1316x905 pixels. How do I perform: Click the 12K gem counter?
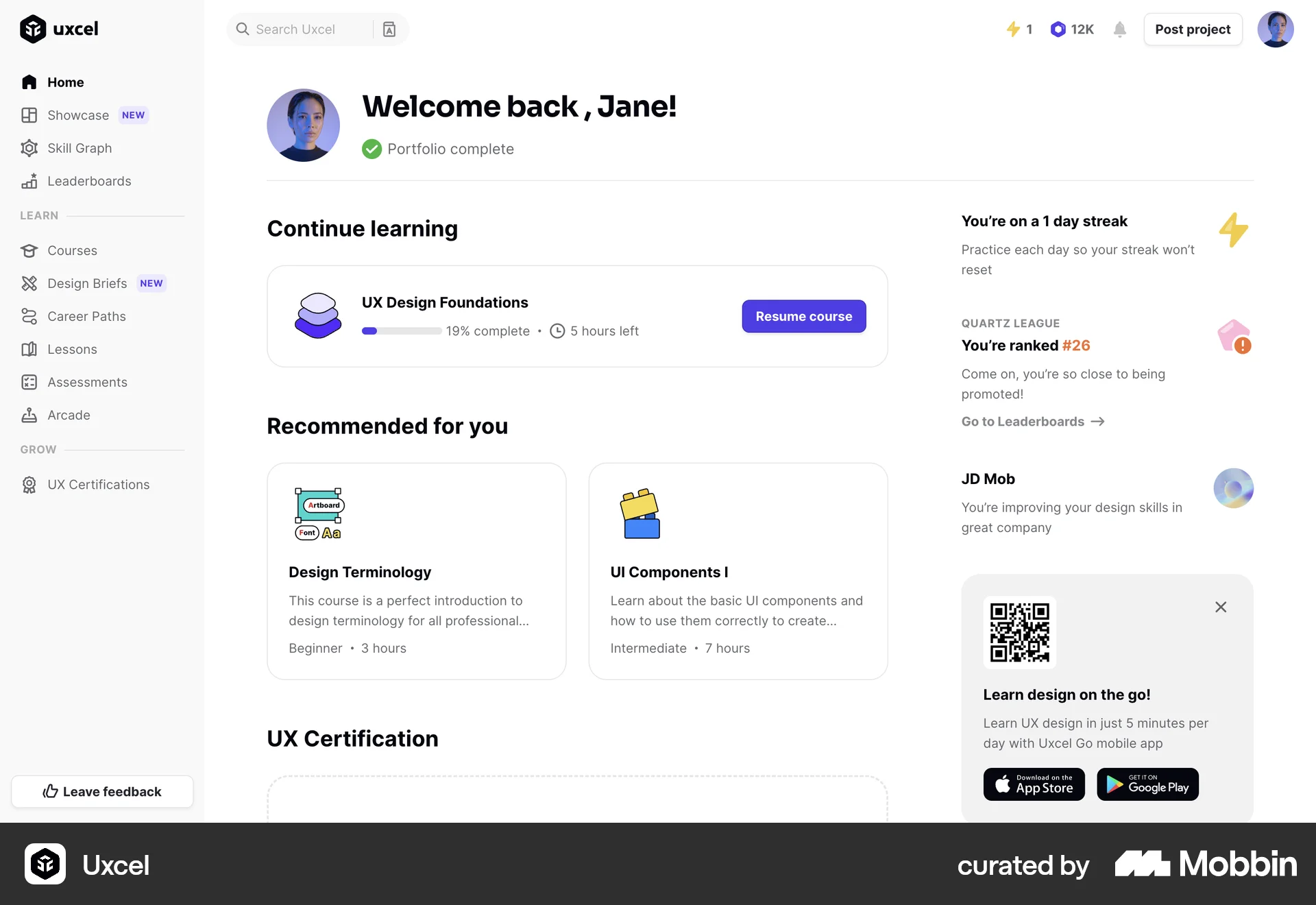(1071, 29)
